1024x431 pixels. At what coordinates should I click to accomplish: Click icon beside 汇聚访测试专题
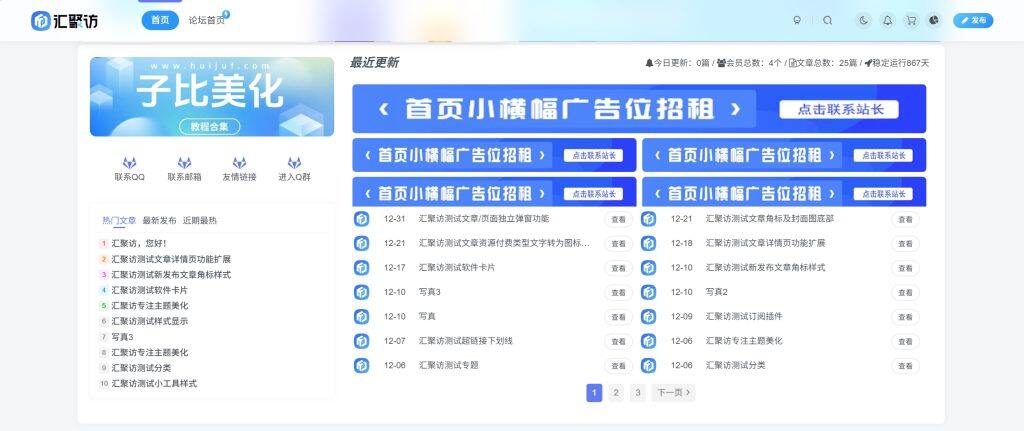coord(361,365)
